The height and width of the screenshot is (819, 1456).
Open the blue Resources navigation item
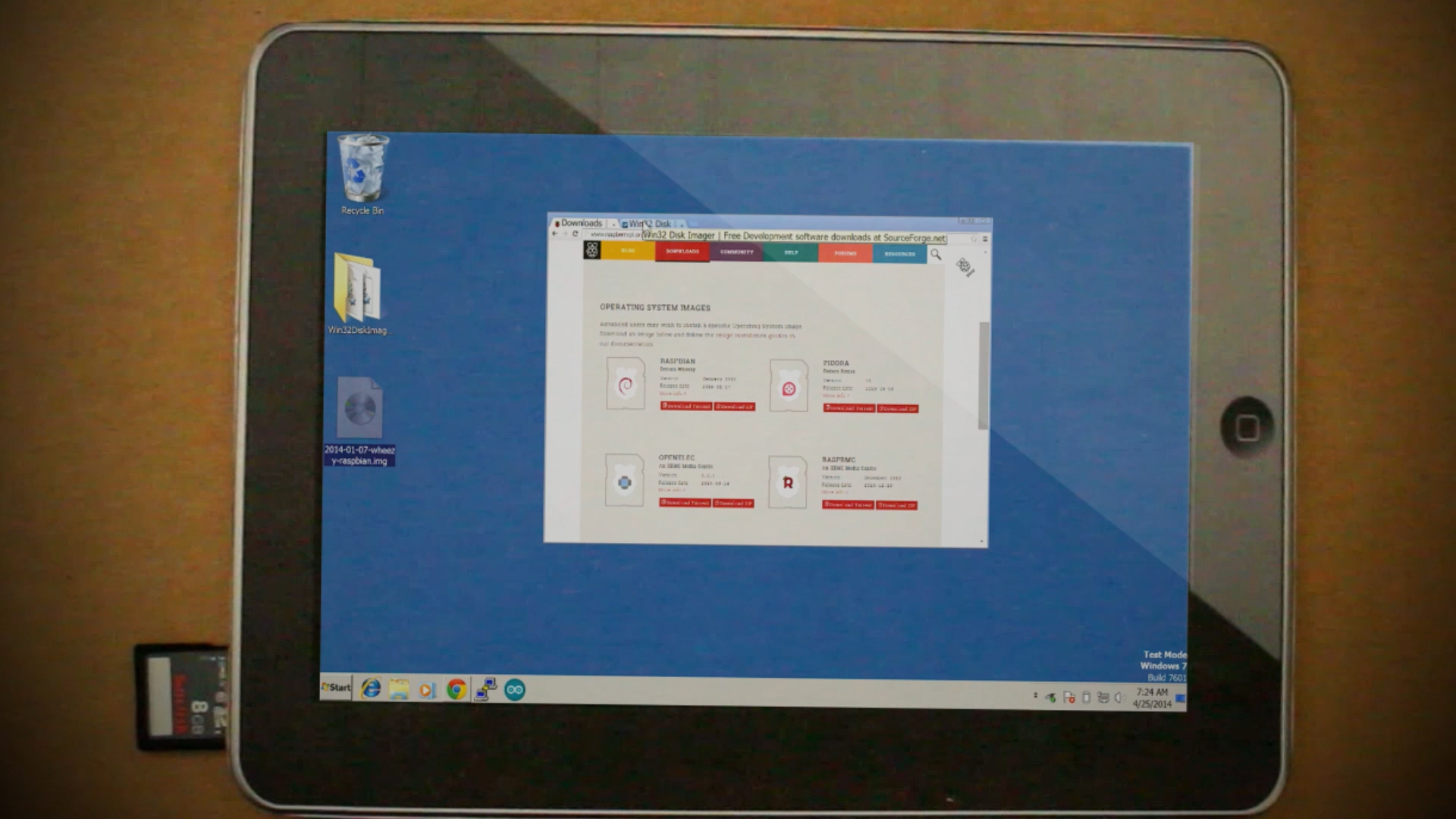[899, 254]
